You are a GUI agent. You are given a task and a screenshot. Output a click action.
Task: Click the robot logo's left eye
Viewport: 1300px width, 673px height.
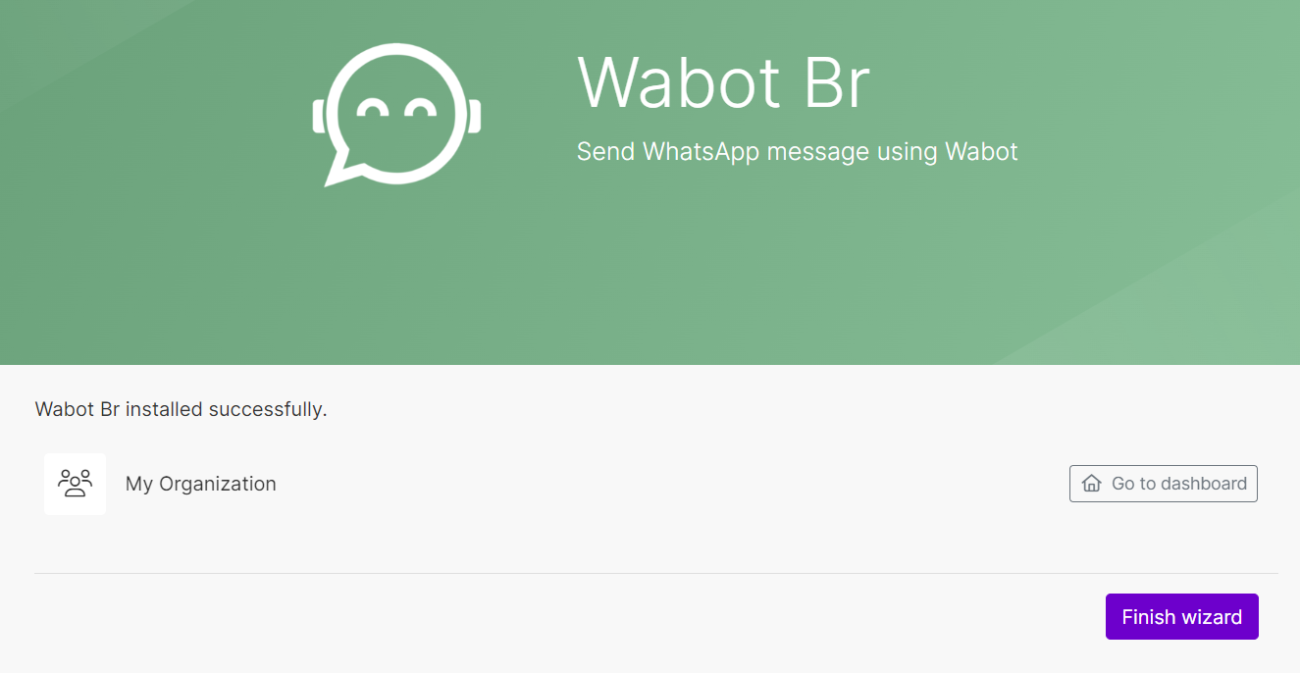point(373,108)
